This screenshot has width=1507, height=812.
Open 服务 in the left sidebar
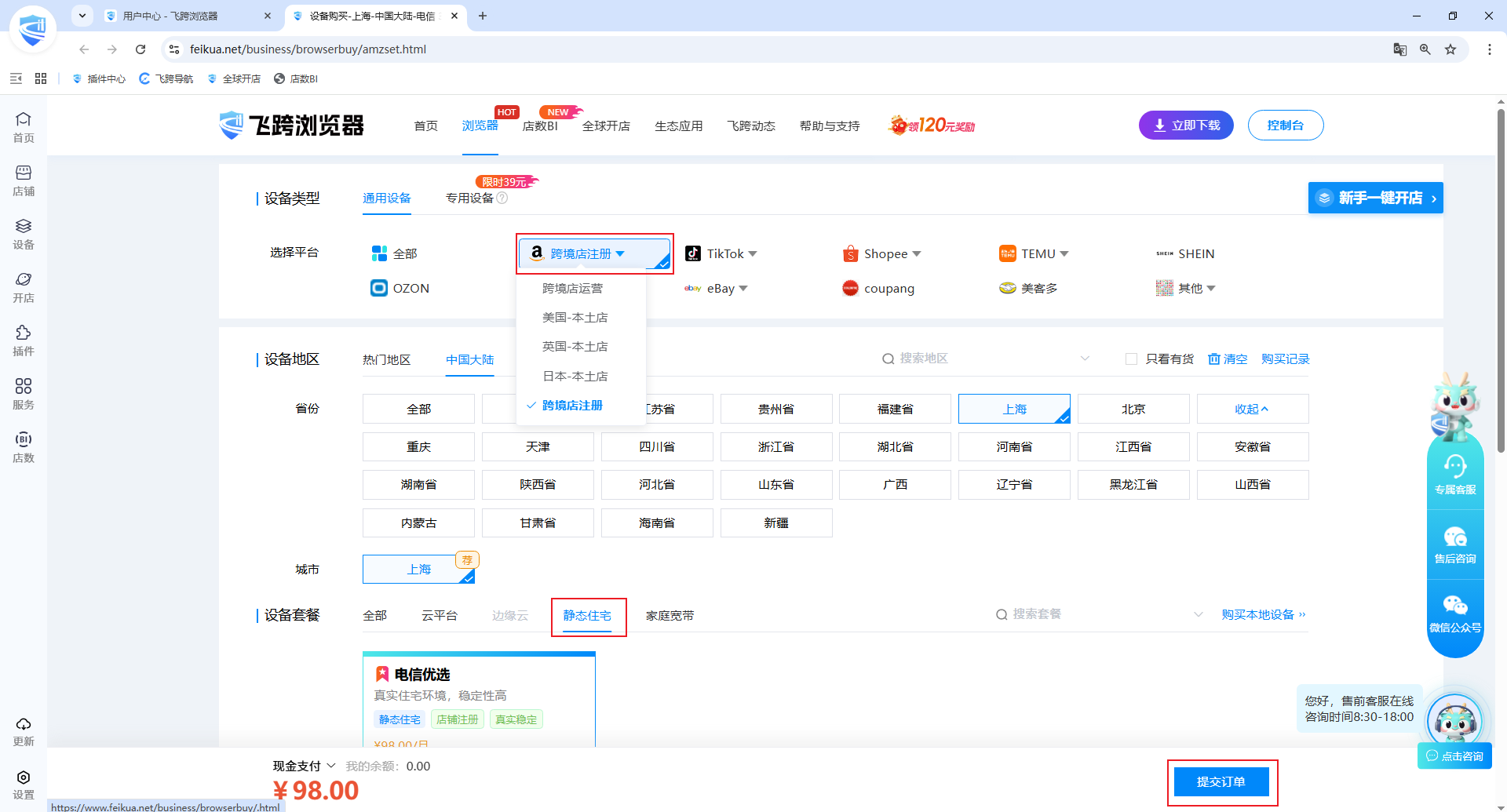[x=24, y=394]
